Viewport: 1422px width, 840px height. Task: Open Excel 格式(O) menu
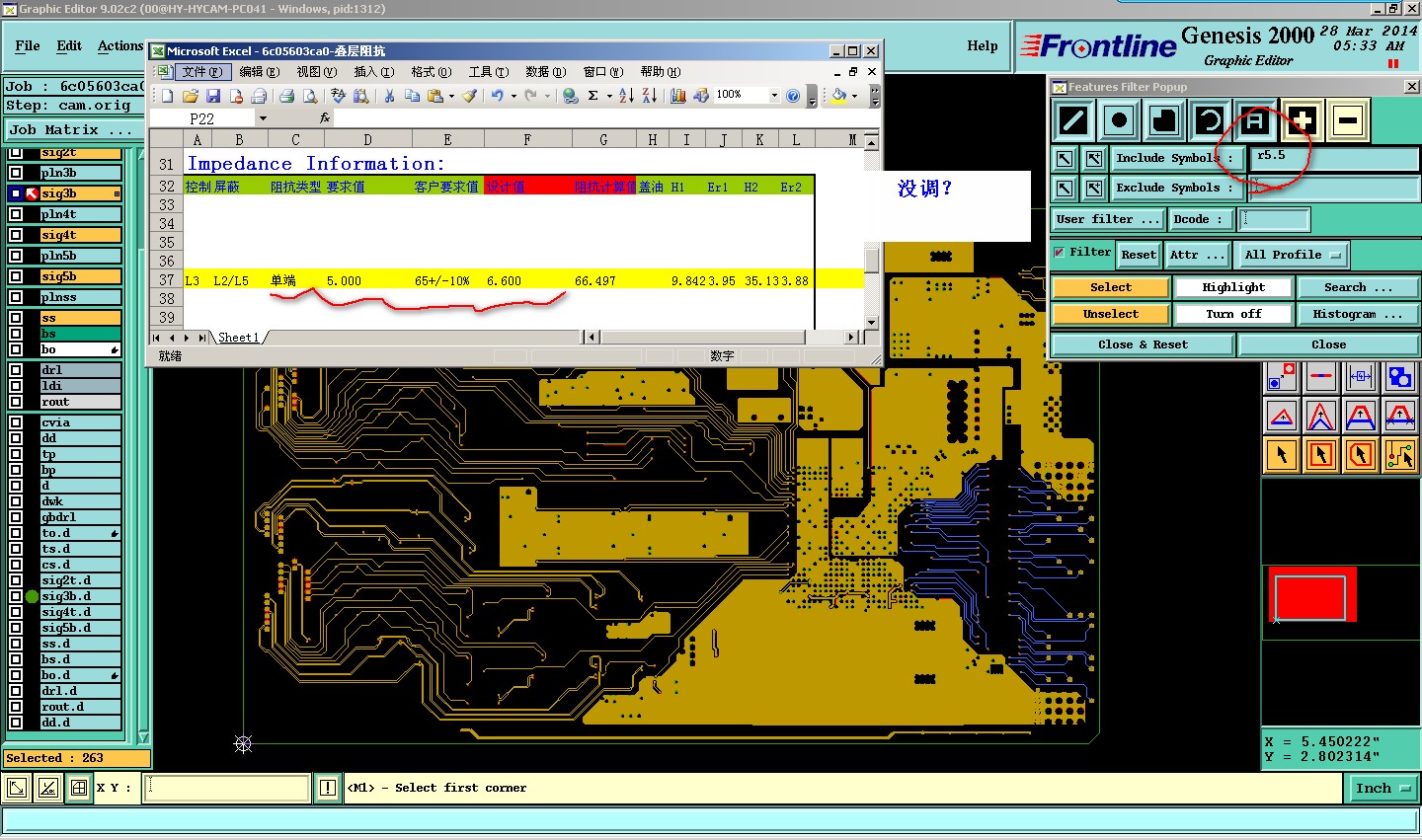[432, 71]
